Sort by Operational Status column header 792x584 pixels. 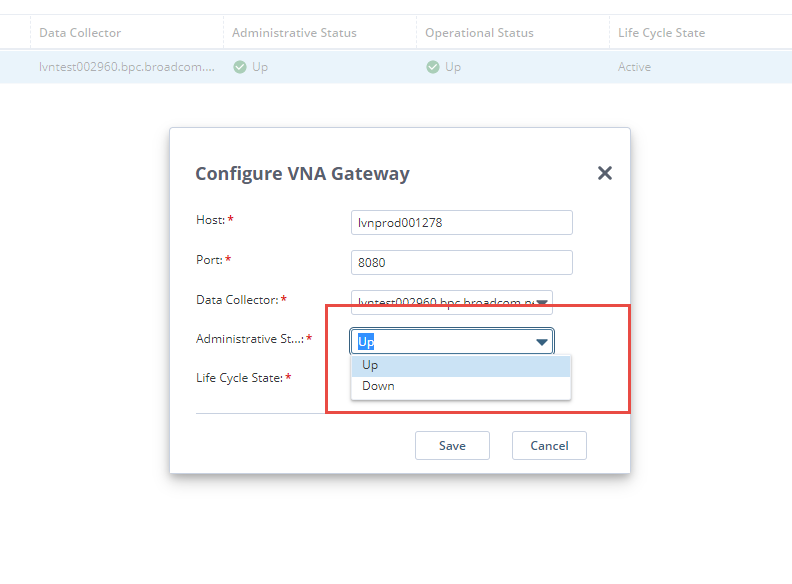tap(479, 33)
